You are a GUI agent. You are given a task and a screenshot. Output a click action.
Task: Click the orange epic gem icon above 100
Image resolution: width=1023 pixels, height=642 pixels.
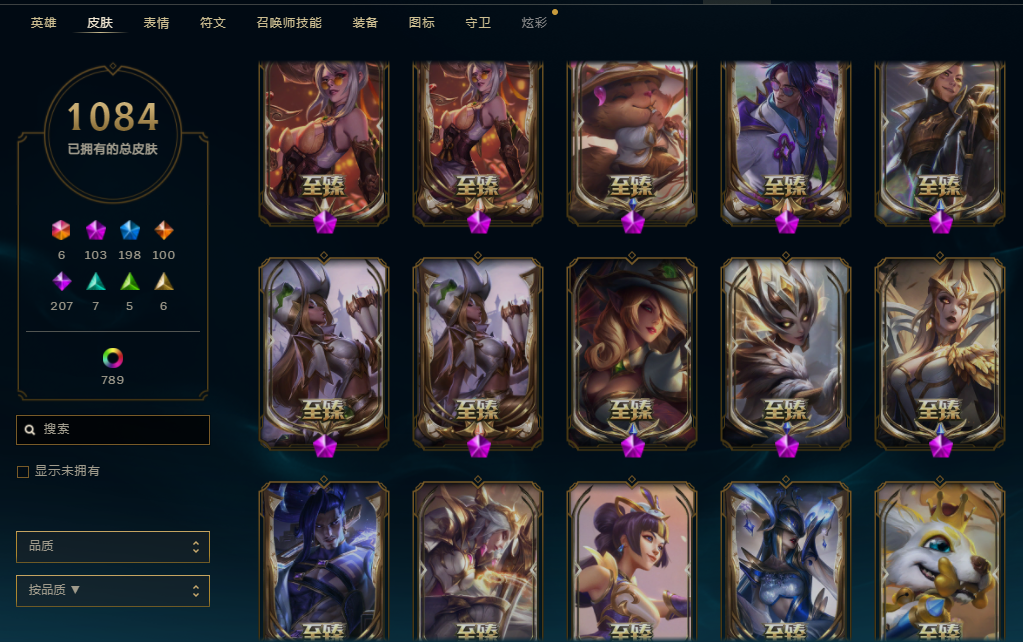click(x=163, y=230)
